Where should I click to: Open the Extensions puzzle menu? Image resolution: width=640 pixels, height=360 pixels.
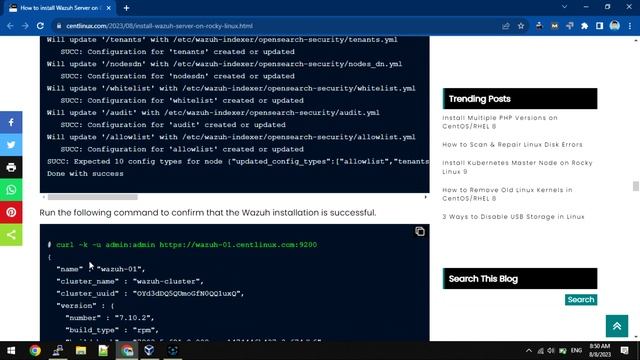(584, 26)
